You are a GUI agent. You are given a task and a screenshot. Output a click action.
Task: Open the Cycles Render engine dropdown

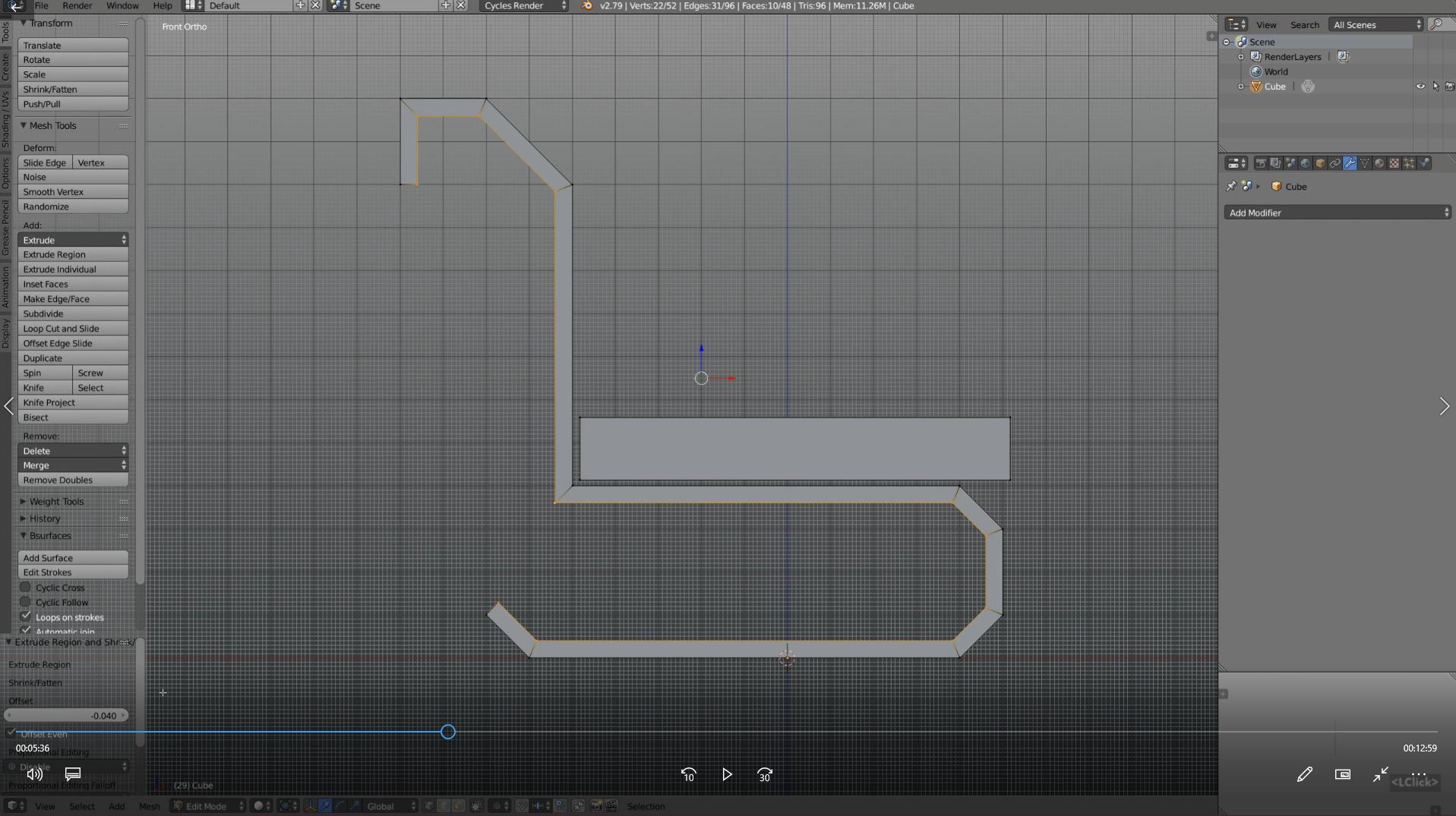pos(524,6)
